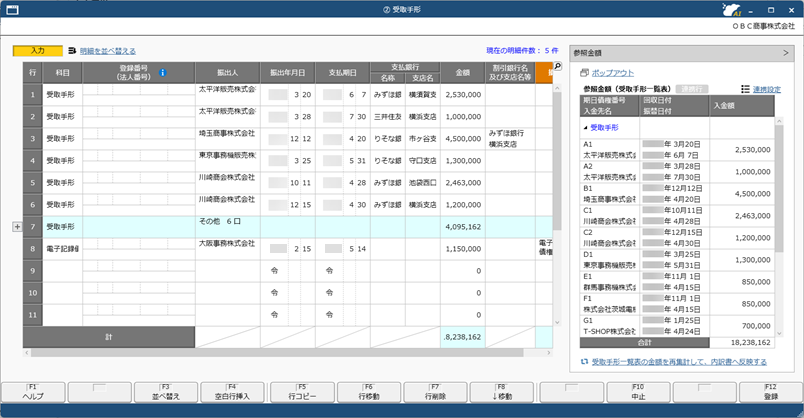Click F6 行移動 button
This screenshot has width=804, height=418.
[x=369, y=392]
